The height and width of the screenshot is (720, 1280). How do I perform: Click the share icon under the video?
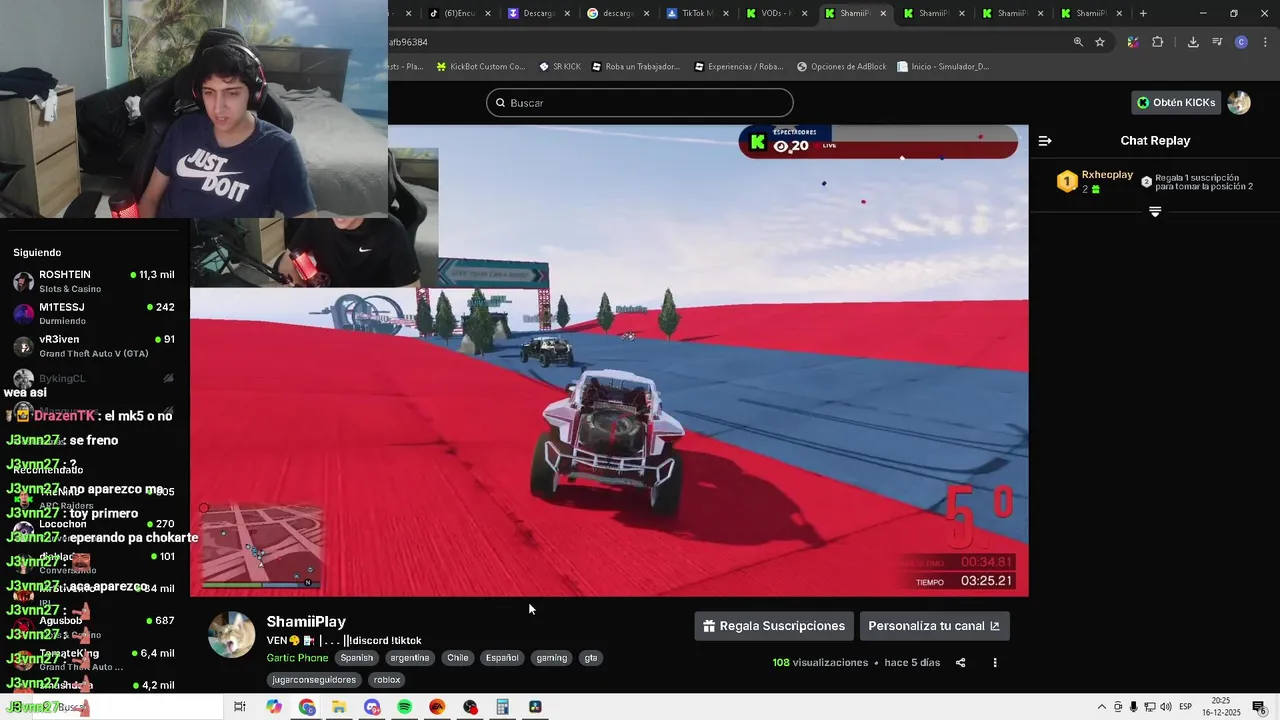point(961,663)
